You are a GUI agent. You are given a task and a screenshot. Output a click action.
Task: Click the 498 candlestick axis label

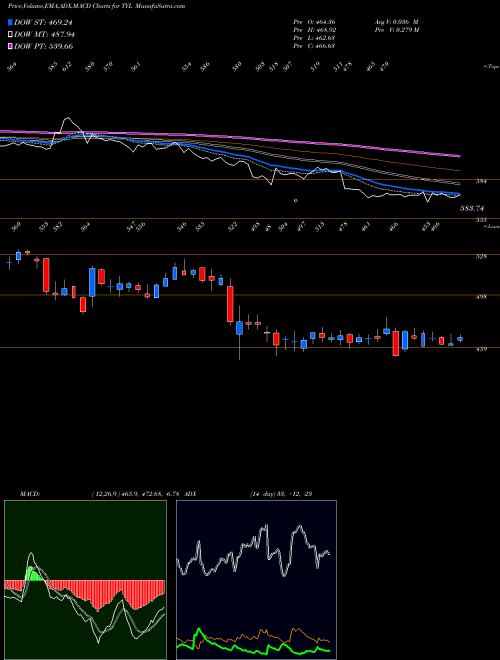point(481,297)
